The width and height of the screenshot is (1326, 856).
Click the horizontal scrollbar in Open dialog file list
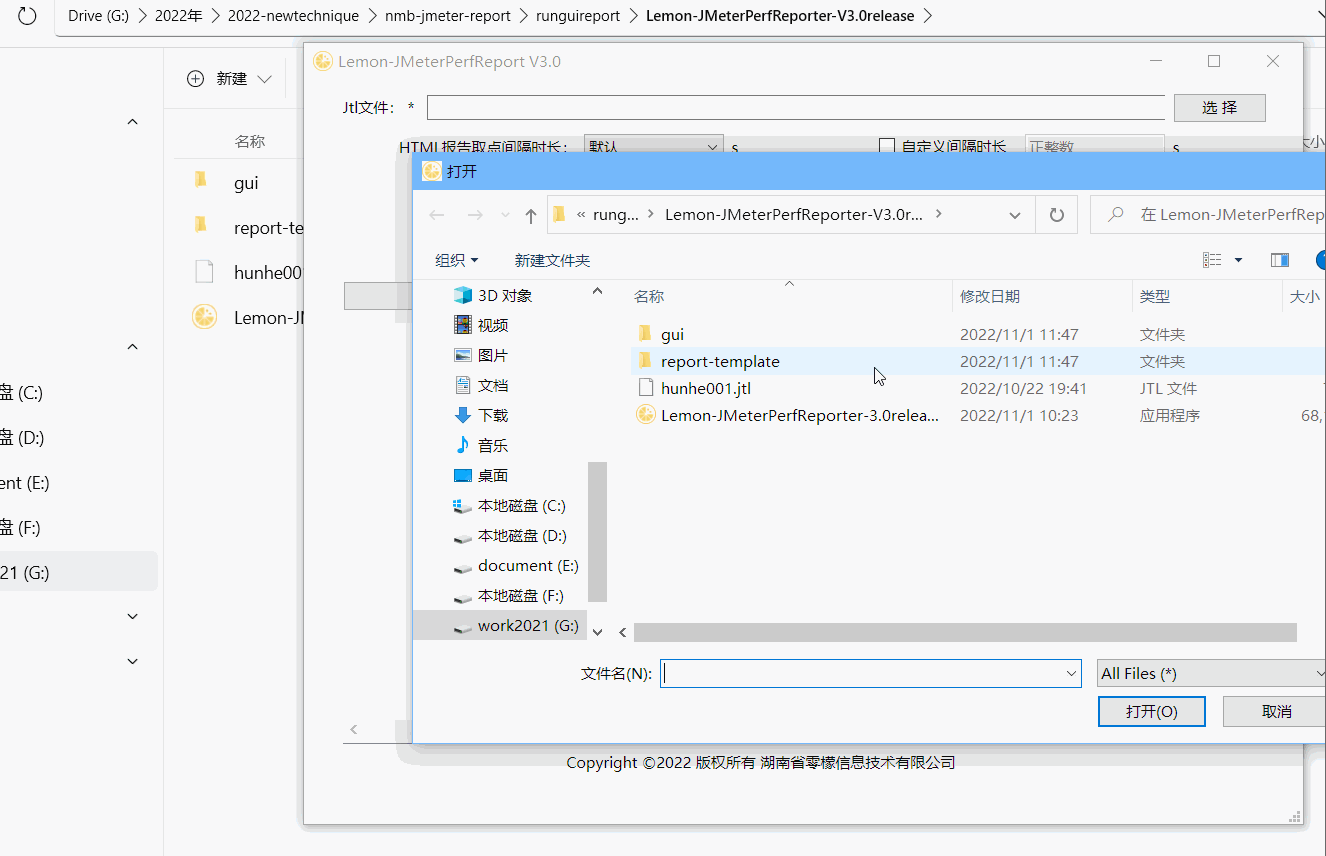coord(965,632)
